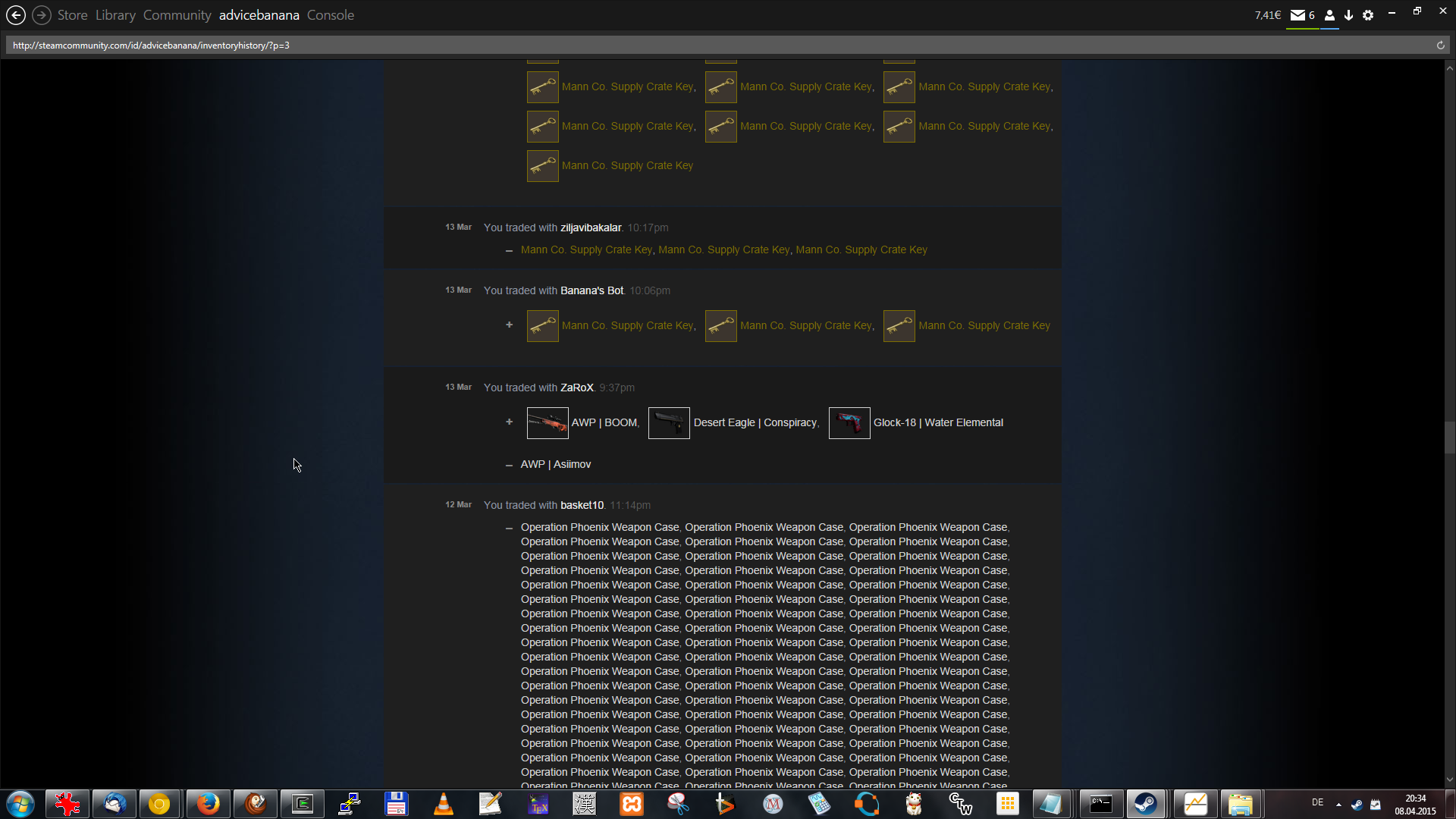Screen dimensions: 1456x819
Task: Open Steam settings gear icon
Action: click(x=1368, y=15)
